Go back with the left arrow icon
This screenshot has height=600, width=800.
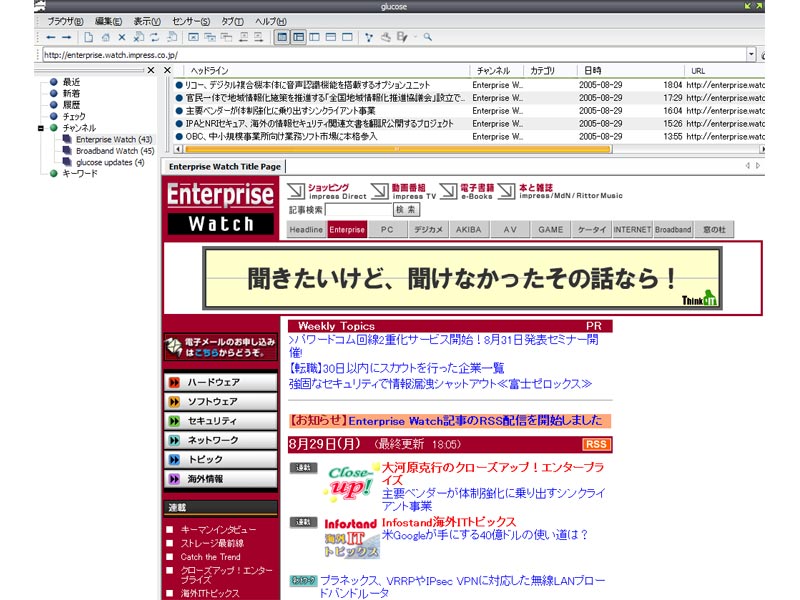point(51,37)
